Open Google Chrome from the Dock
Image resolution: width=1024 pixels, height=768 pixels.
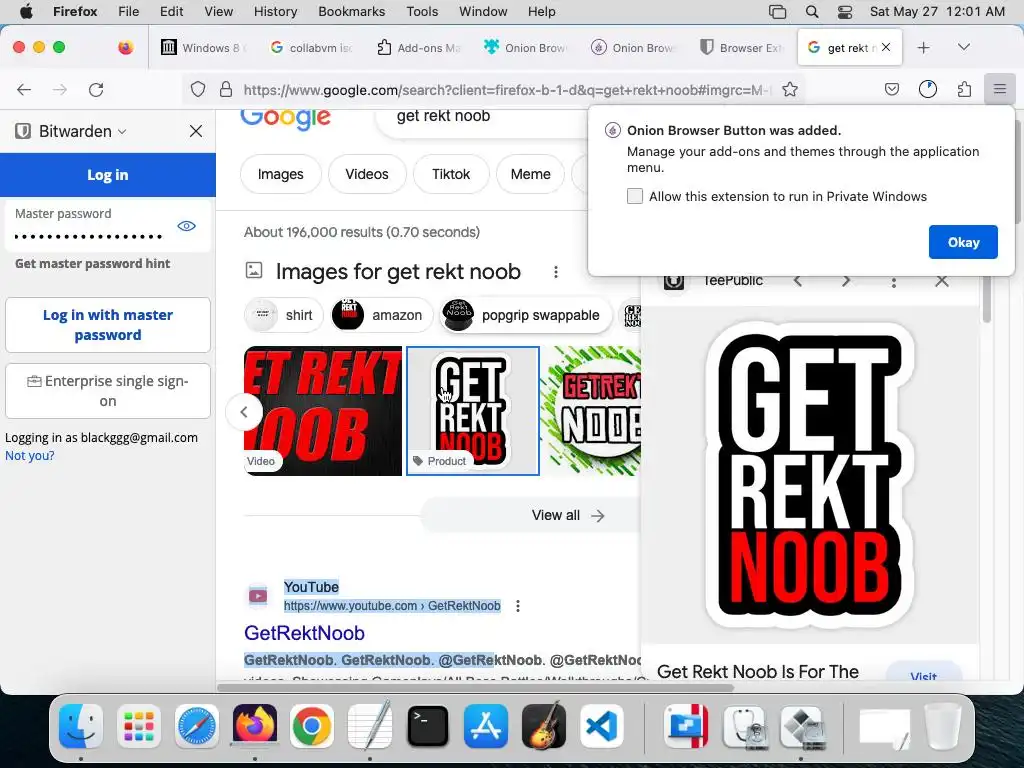(312, 726)
